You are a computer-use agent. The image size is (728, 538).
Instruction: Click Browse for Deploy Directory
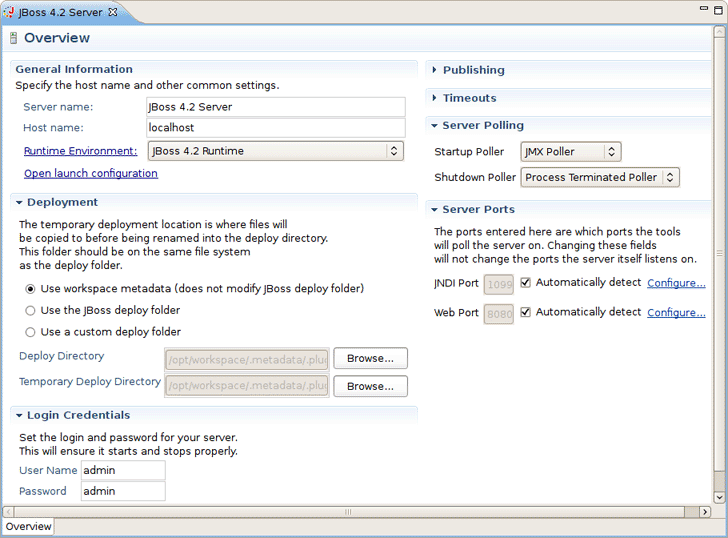coord(370,358)
